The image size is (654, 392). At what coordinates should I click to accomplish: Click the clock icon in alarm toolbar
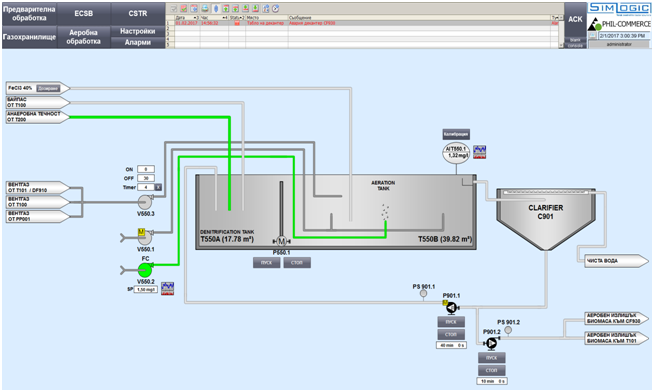(276, 8)
